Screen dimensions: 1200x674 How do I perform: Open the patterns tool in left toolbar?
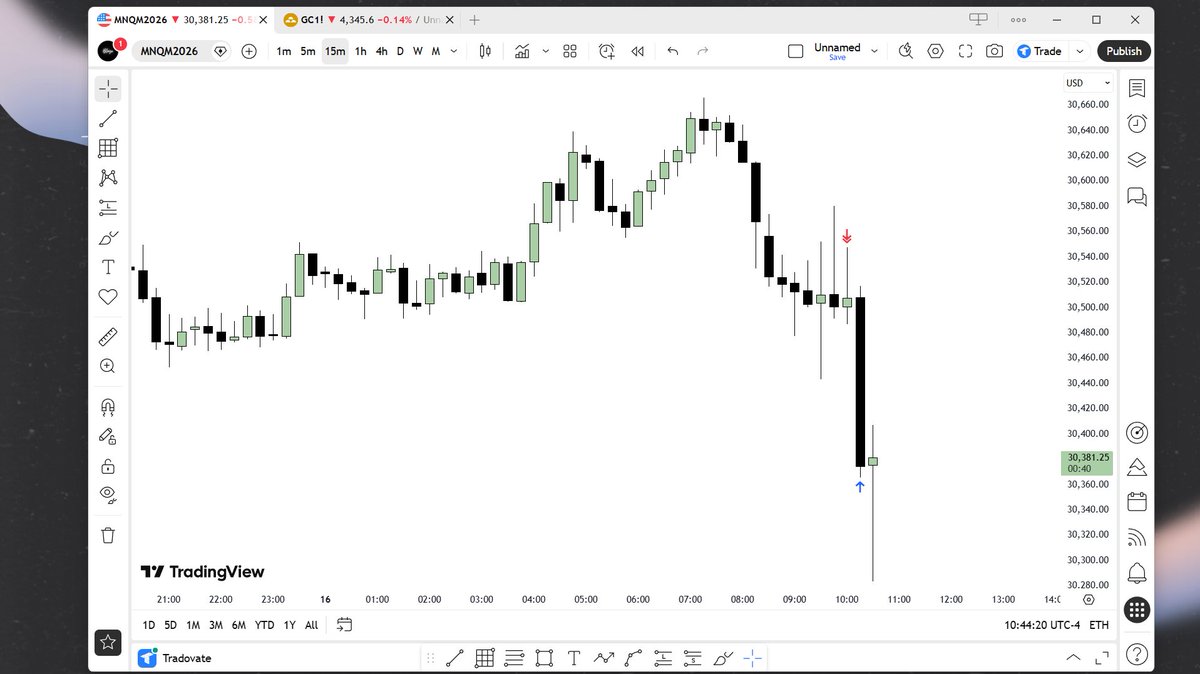(x=108, y=178)
